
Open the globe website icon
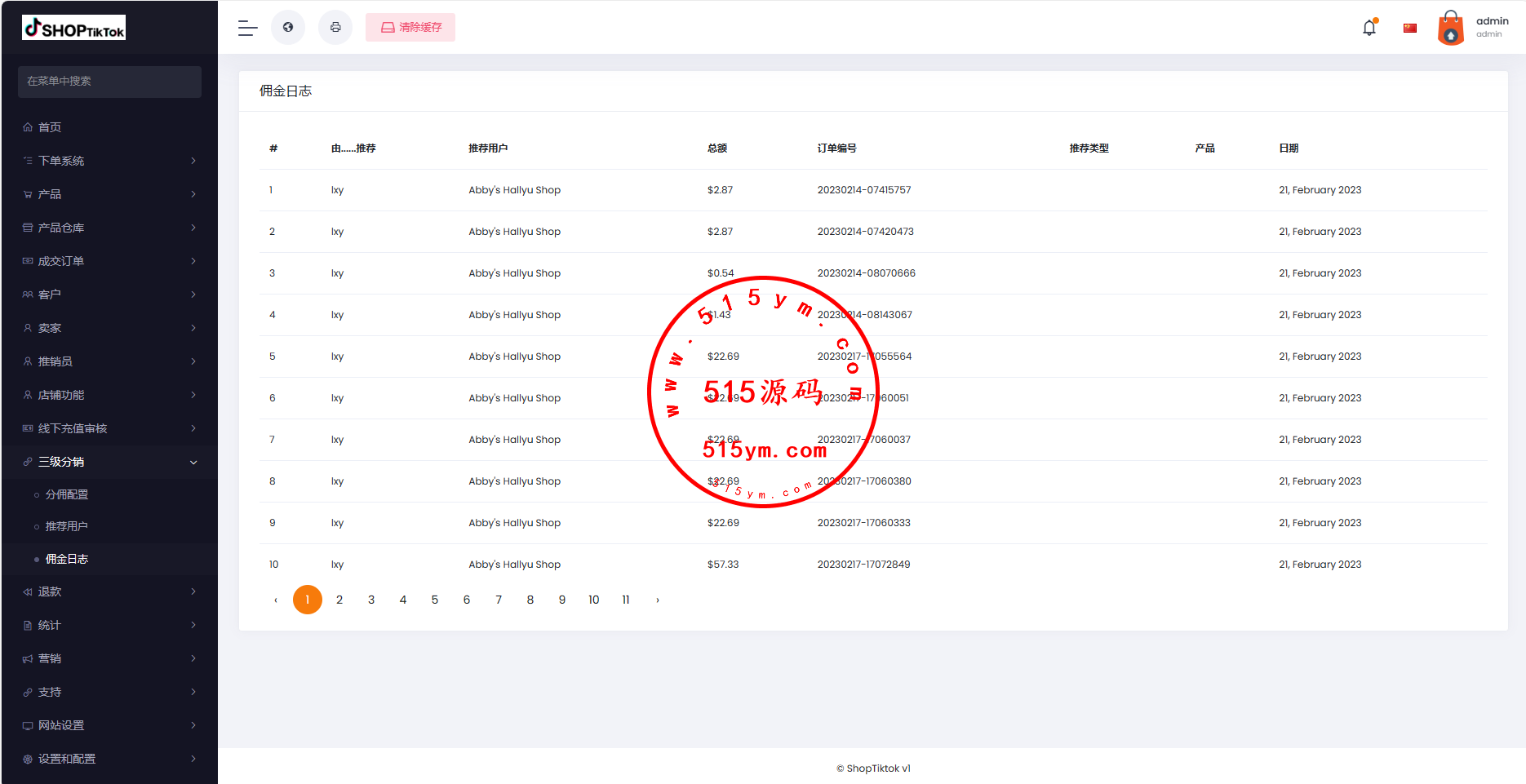tap(288, 28)
